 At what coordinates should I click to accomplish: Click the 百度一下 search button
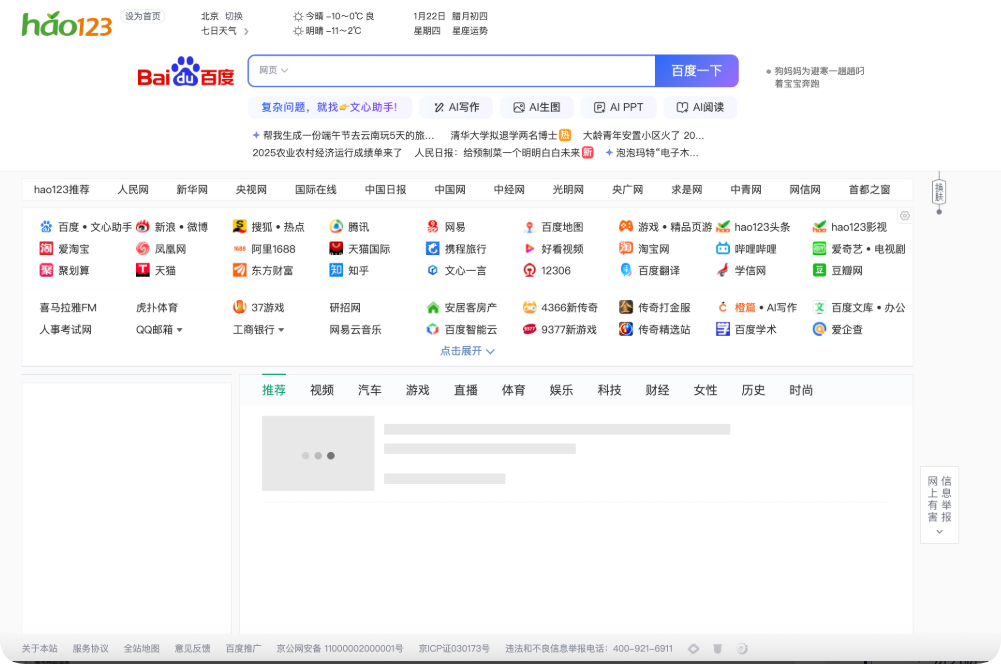pos(698,71)
